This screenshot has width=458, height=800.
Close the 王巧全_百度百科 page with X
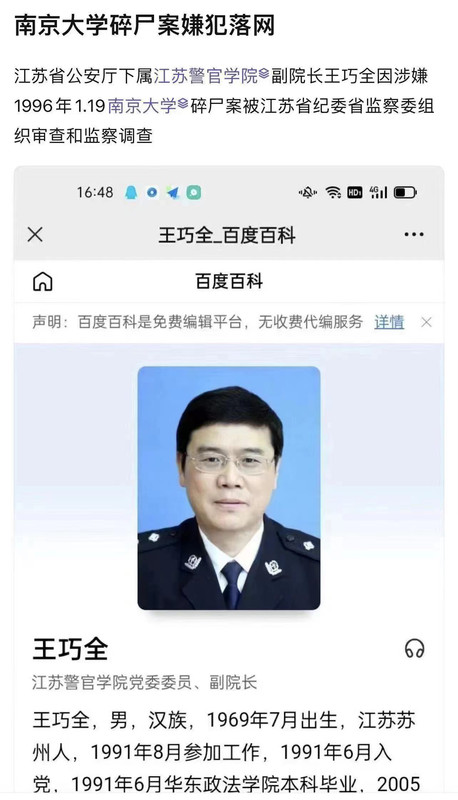(x=35, y=235)
